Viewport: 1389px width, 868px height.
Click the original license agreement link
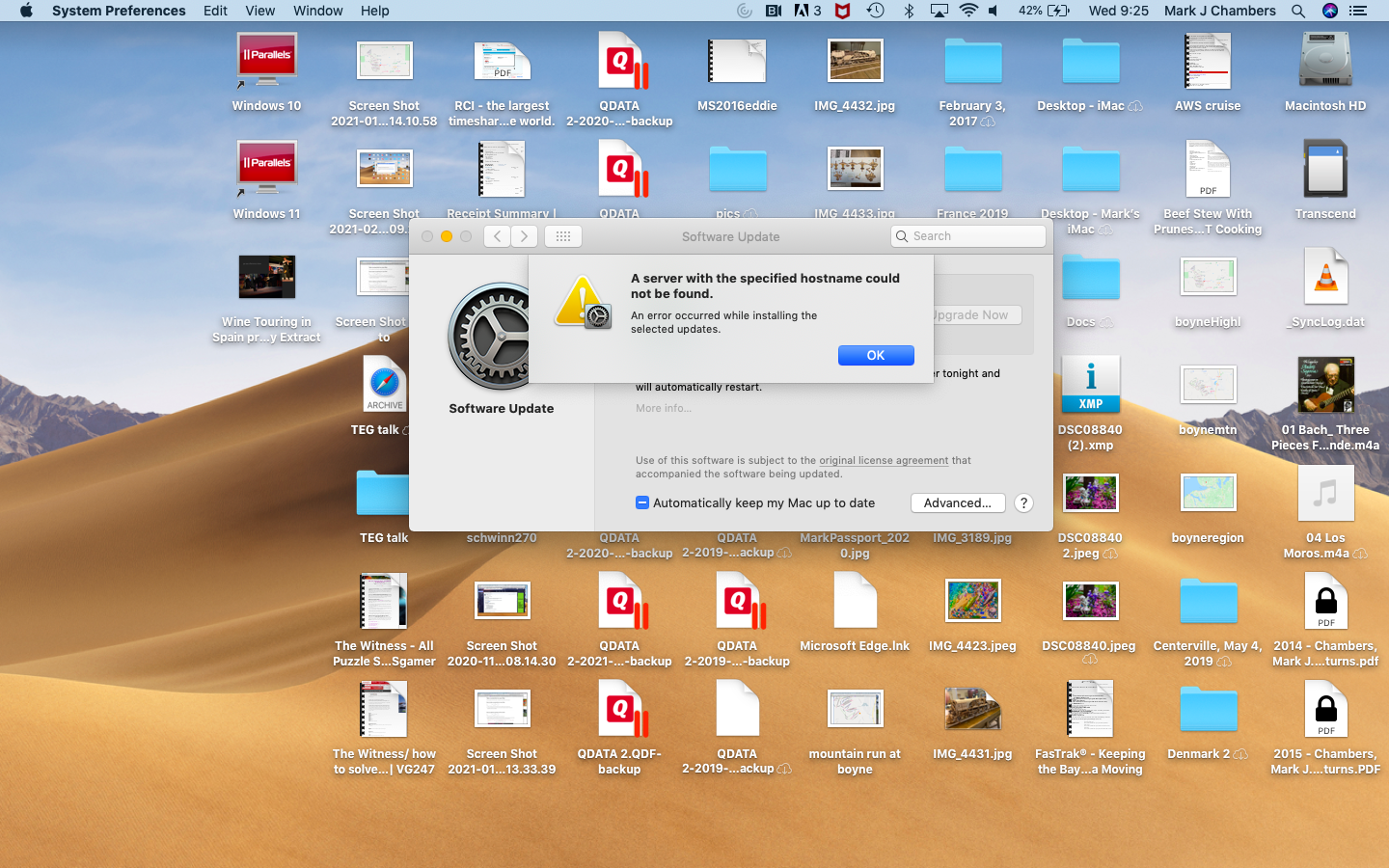[883, 460]
